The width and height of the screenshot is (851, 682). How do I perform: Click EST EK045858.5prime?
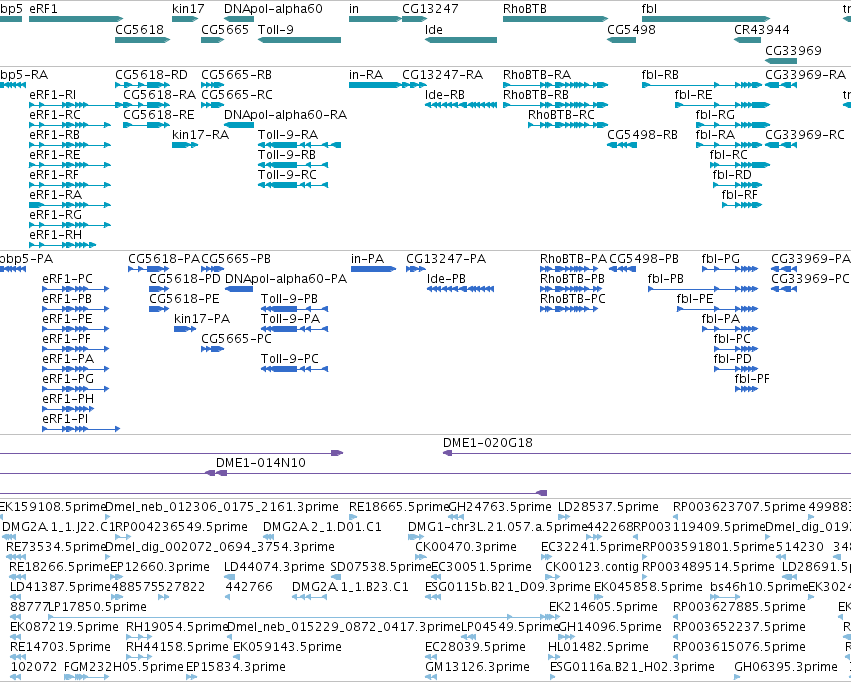648,587
